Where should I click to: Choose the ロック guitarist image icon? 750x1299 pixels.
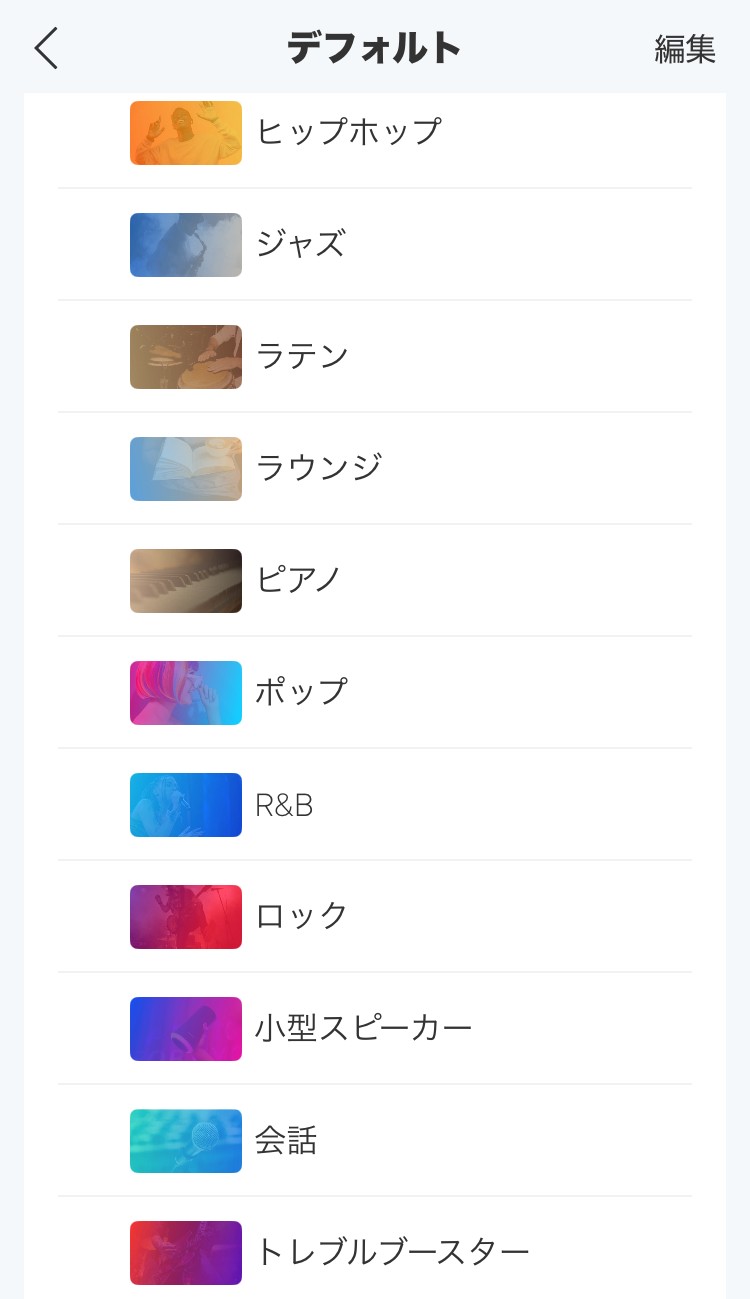(186, 917)
